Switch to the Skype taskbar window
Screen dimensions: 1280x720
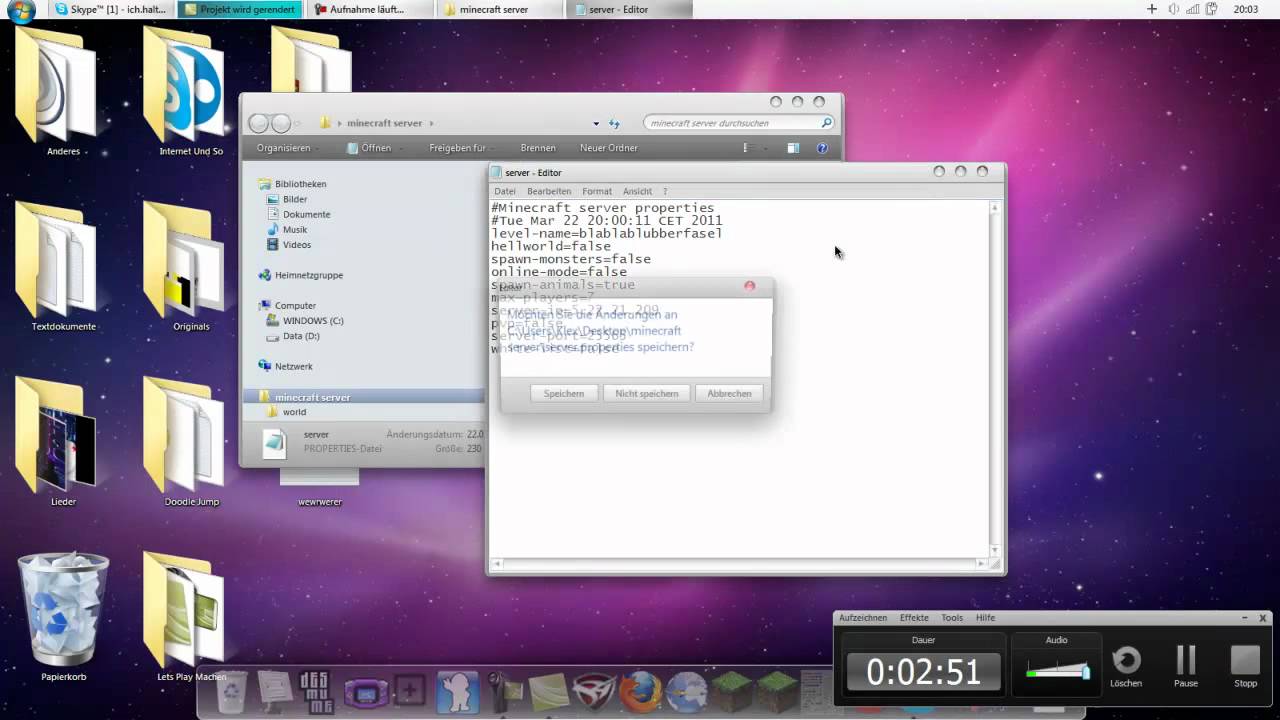[x=110, y=10]
